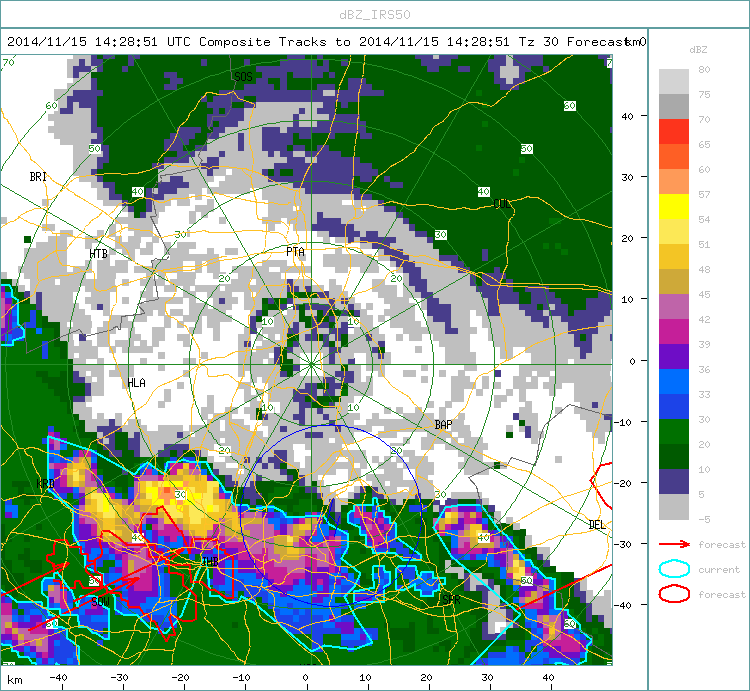Screen dimensions: 750x691
Task: Click the -10 tick on the bottom axis
Action: pyautogui.click(x=242, y=678)
